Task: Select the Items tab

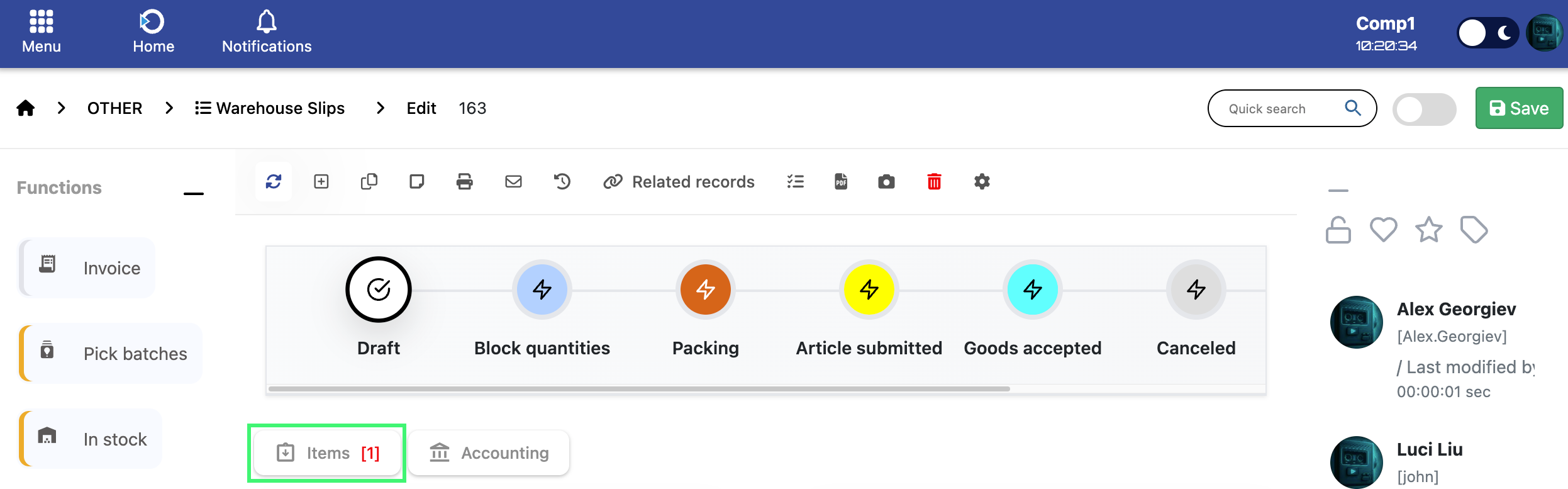Action: pos(327,453)
